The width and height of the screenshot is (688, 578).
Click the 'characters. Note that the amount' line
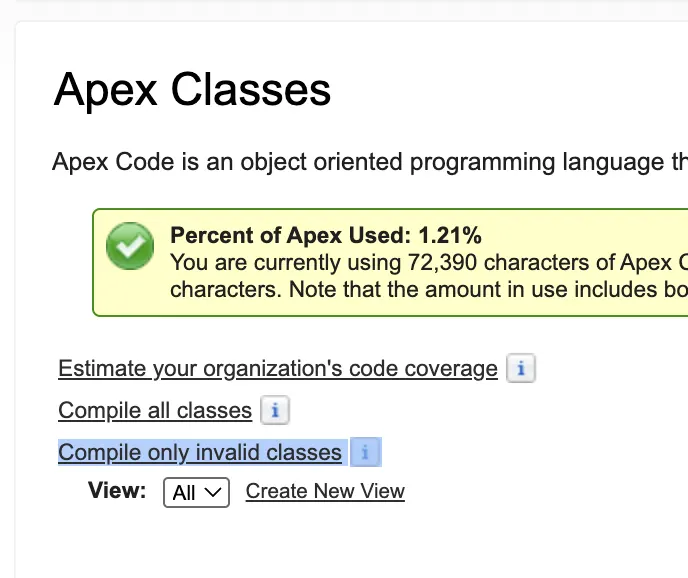coord(429,290)
